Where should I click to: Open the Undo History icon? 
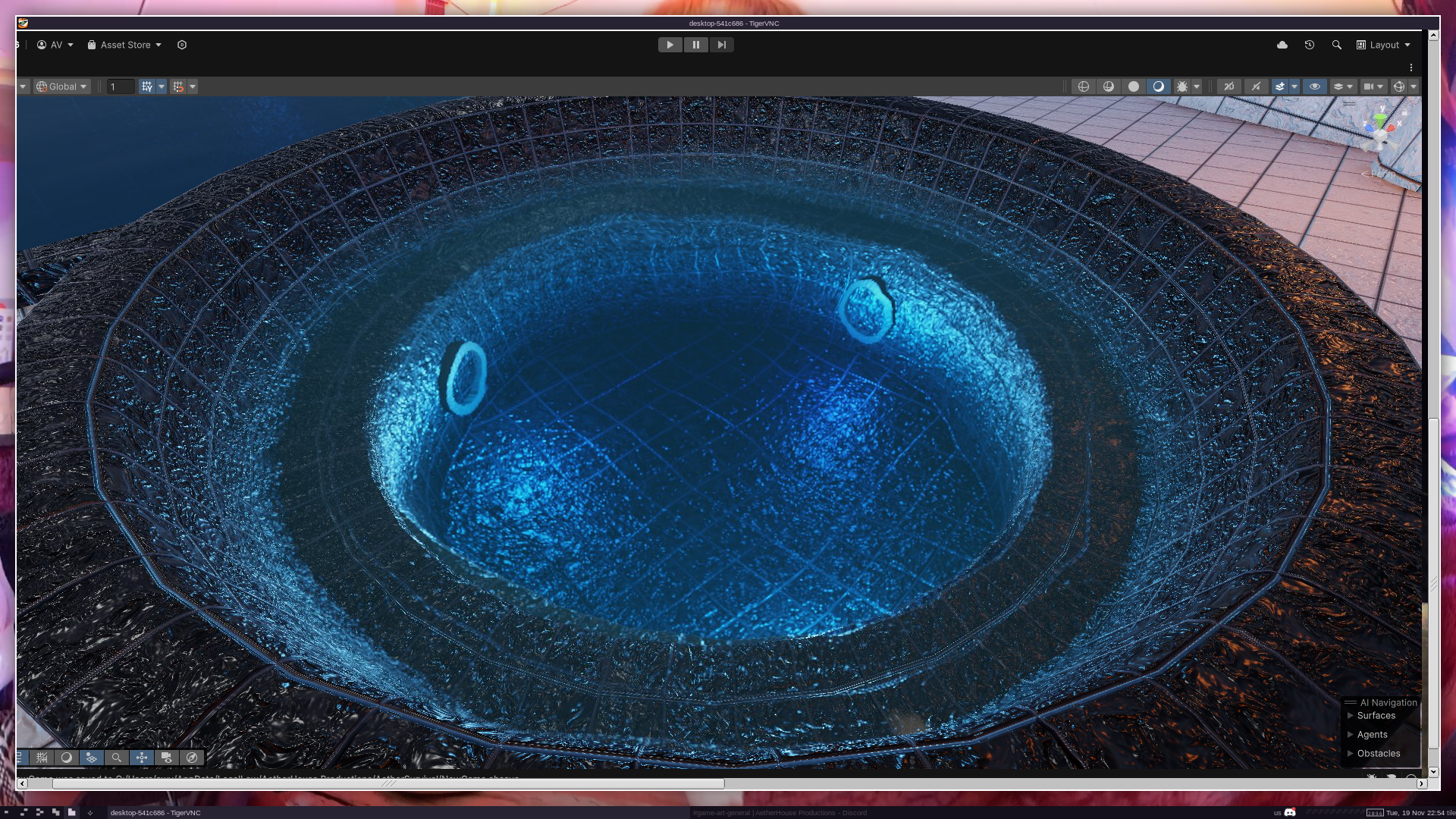pos(1309,45)
